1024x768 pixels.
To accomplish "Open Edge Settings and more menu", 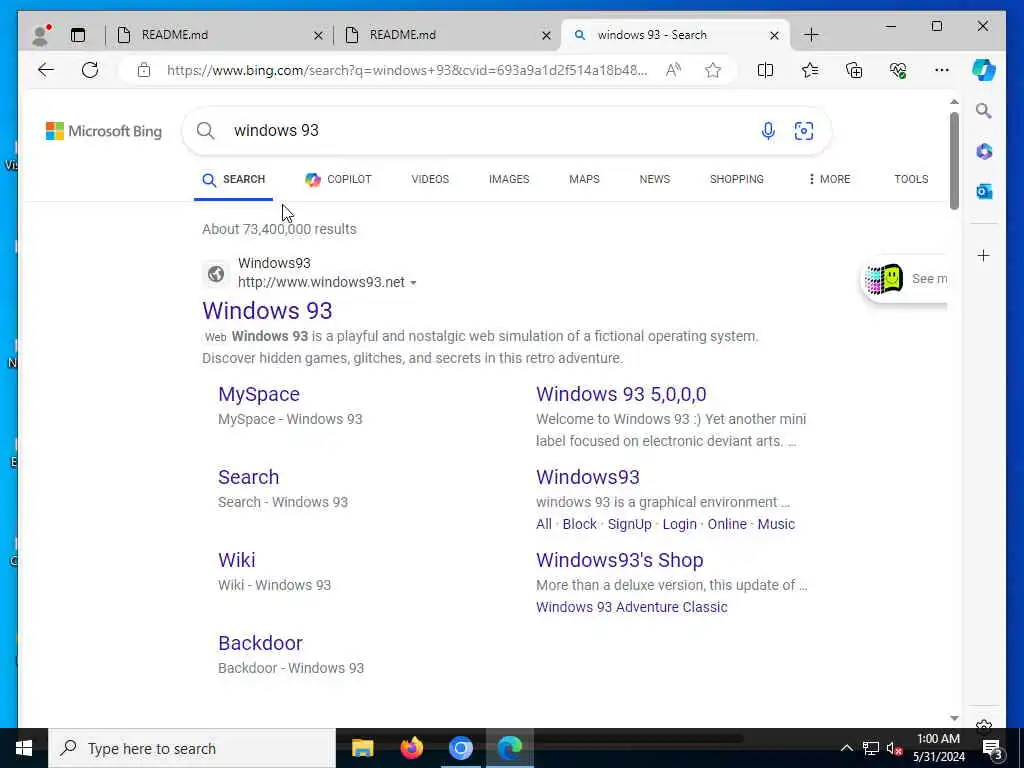I will point(942,70).
